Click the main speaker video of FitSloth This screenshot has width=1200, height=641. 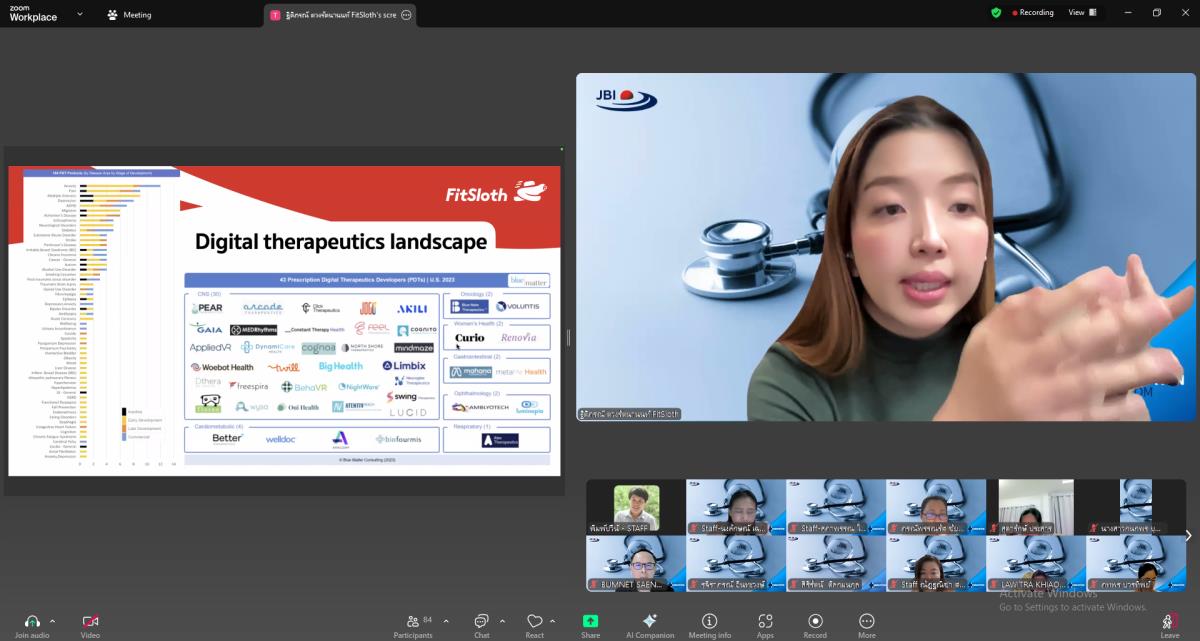click(886, 247)
